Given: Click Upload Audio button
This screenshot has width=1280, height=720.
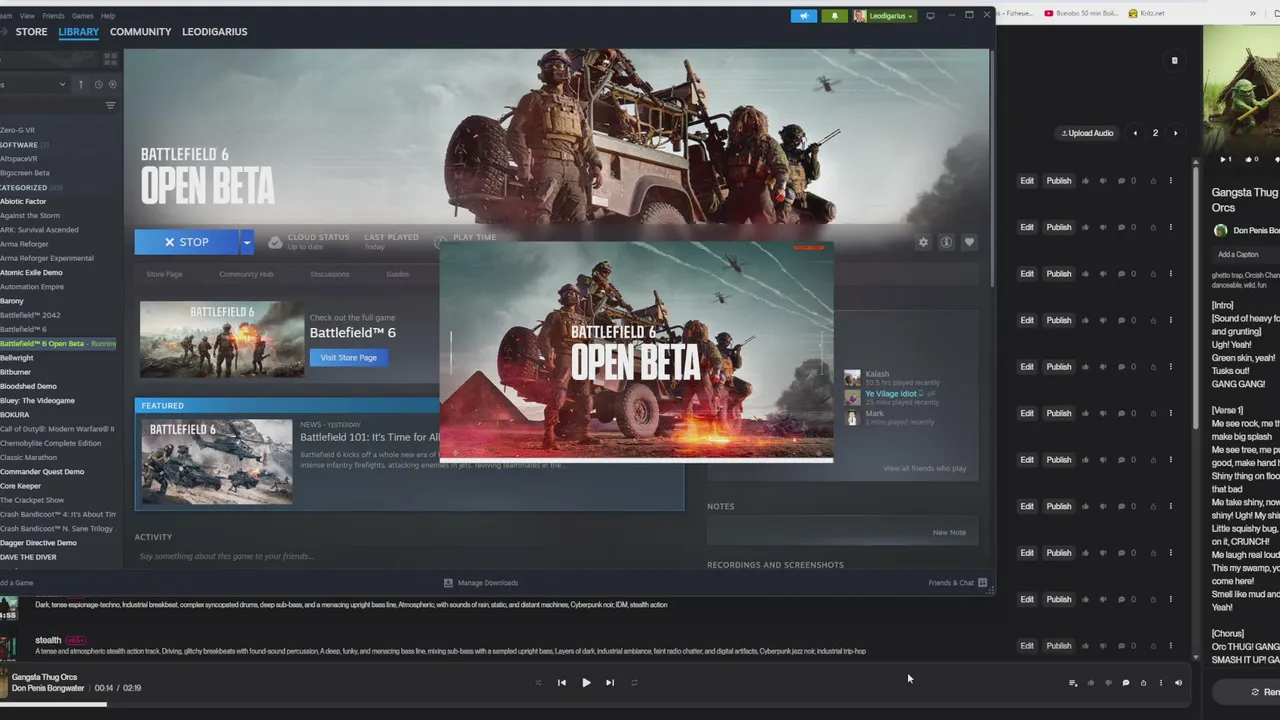Looking at the screenshot, I should click(x=1088, y=133).
